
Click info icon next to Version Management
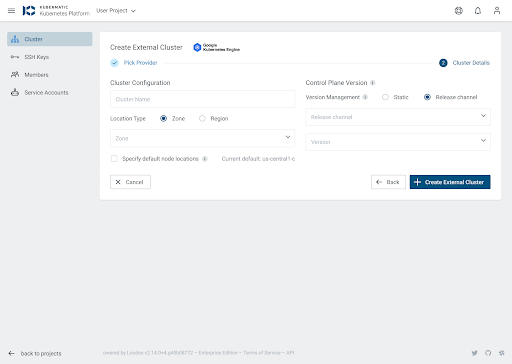(x=365, y=97)
